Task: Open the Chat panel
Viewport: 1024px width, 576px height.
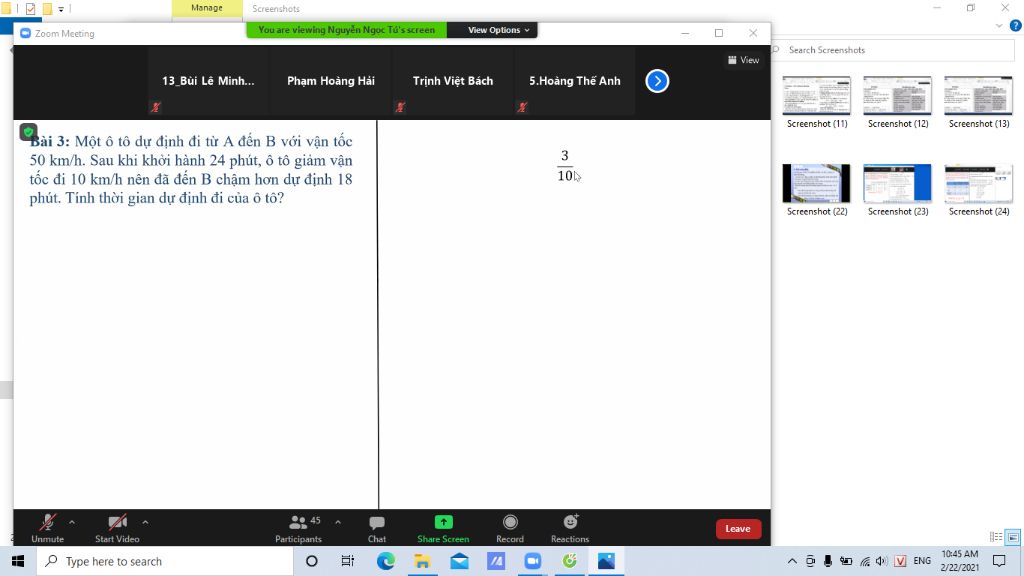Action: [377, 528]
